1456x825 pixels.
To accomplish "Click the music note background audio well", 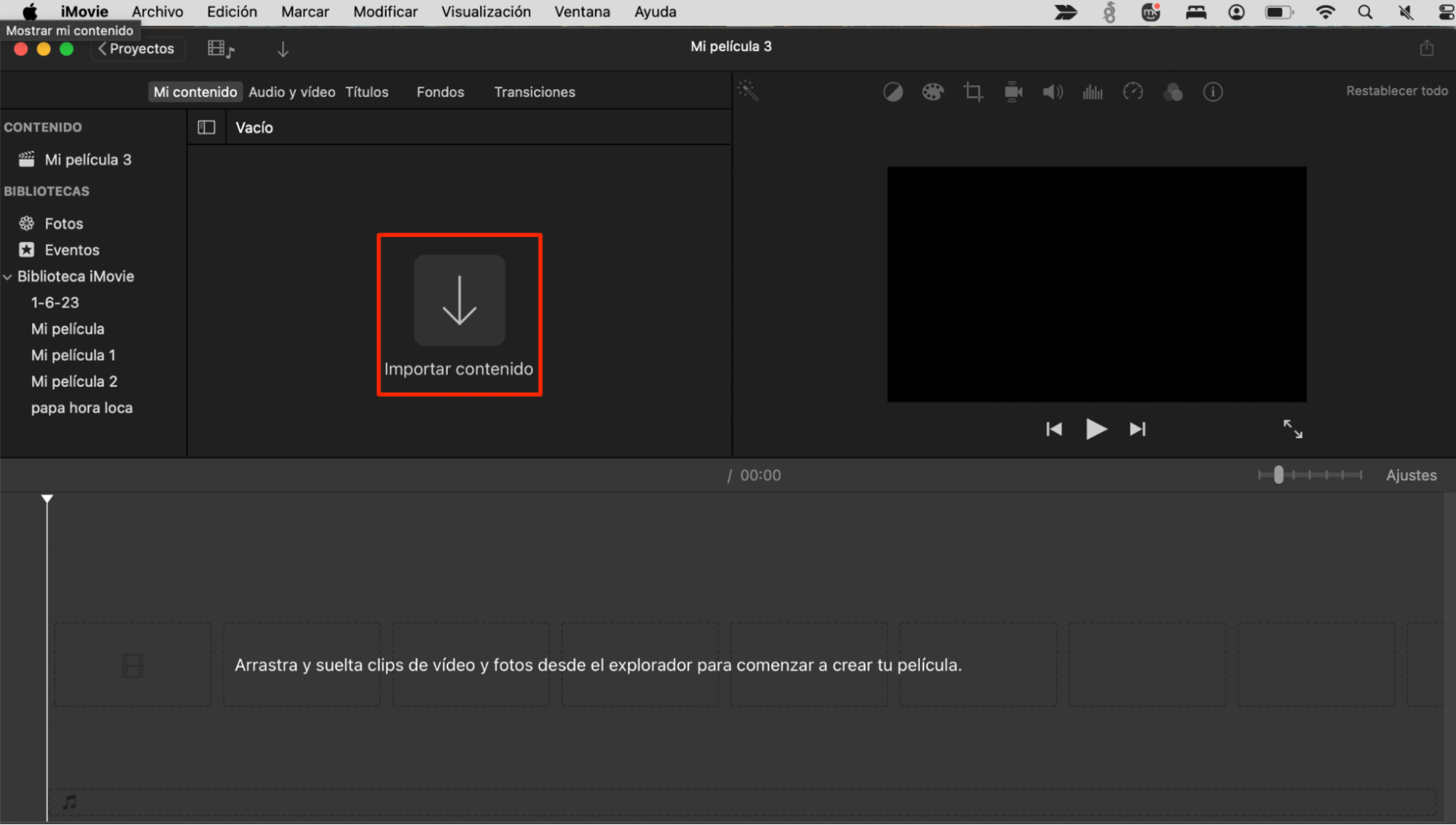I will [x=69, y=802].
